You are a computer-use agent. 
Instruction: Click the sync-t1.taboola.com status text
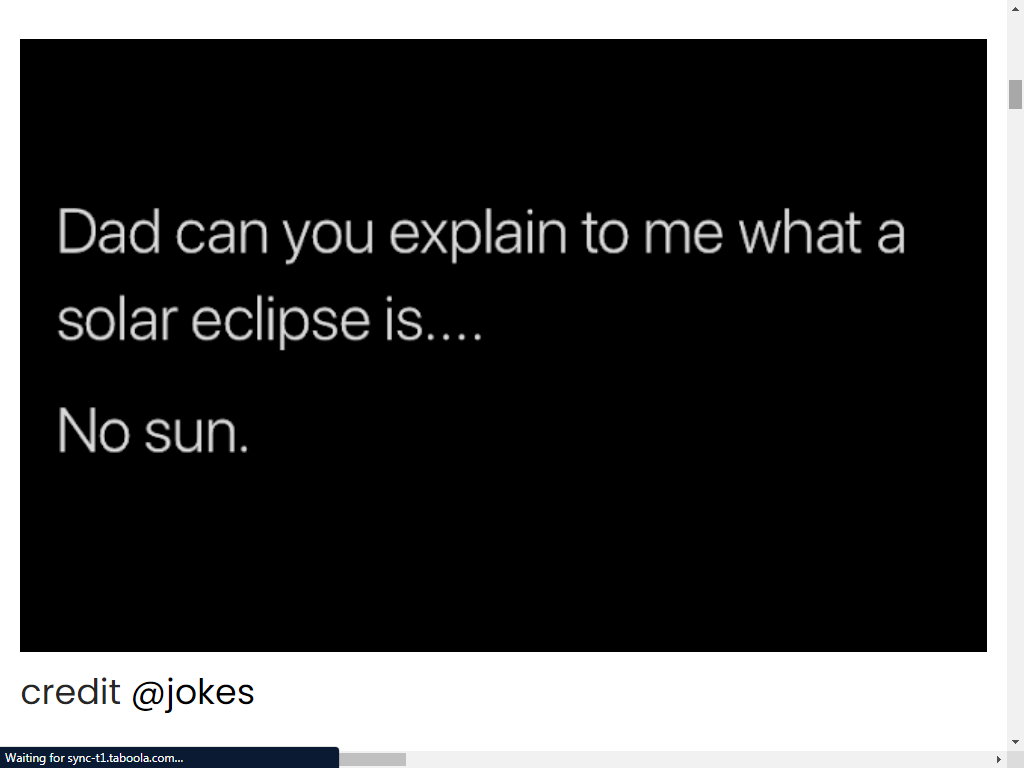coord(120,757)
